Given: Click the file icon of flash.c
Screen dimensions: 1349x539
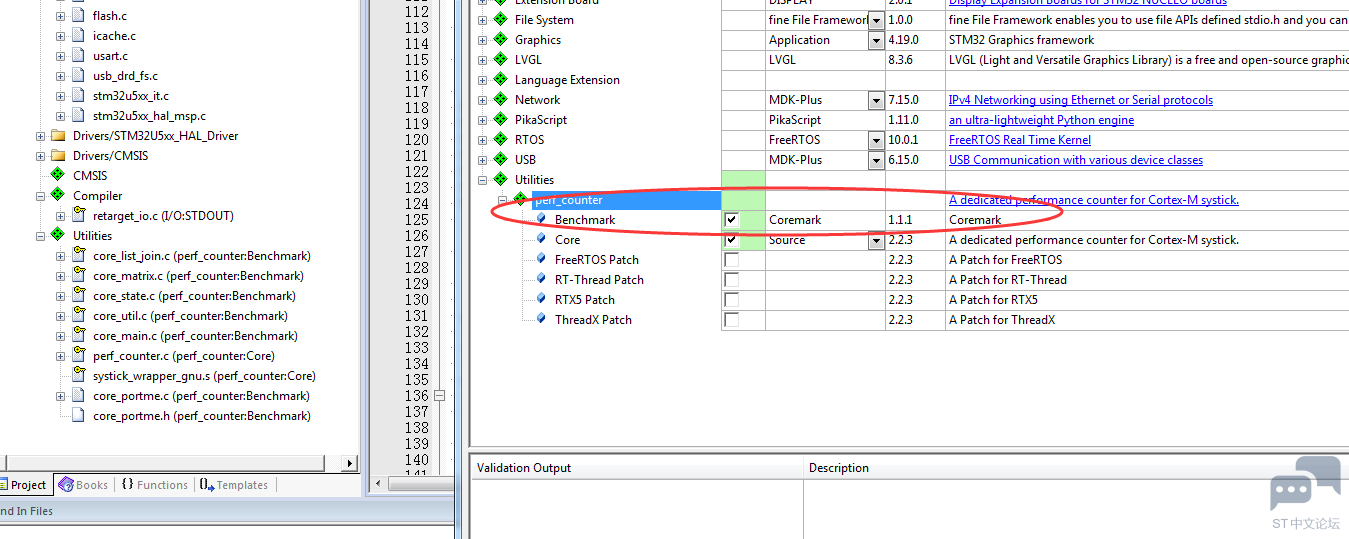Looking at the screenshot, I should [x=79, y=16].
